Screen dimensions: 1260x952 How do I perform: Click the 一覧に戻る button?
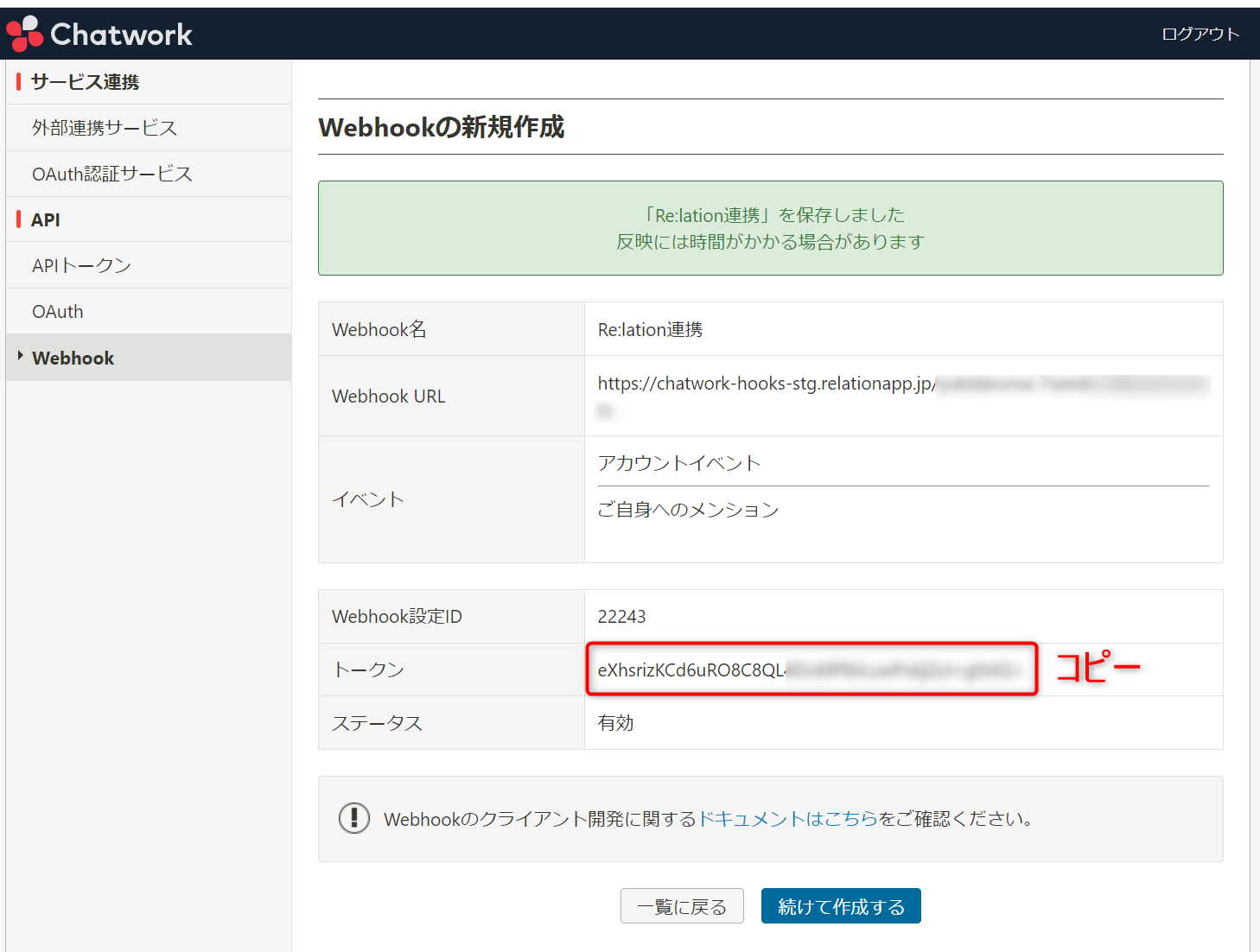pos(682,906)
